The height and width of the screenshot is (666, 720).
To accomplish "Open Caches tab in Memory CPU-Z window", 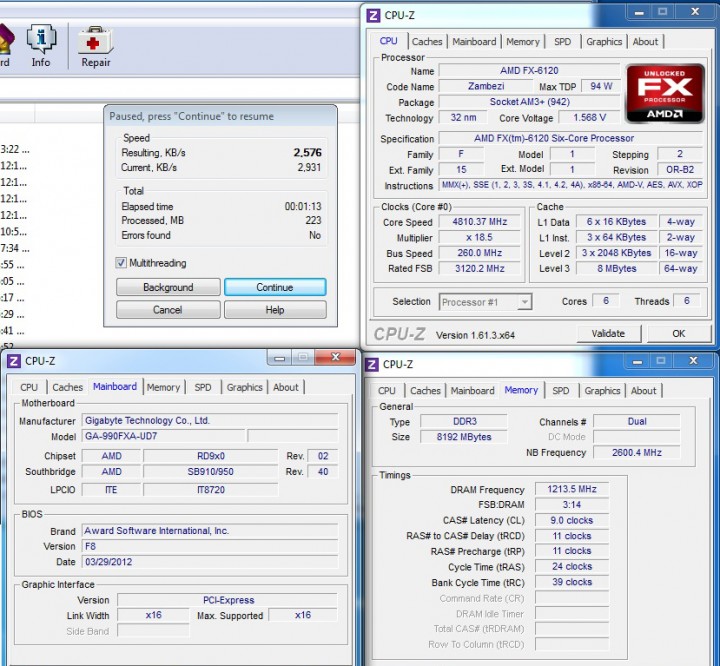I will pos(425,390).
